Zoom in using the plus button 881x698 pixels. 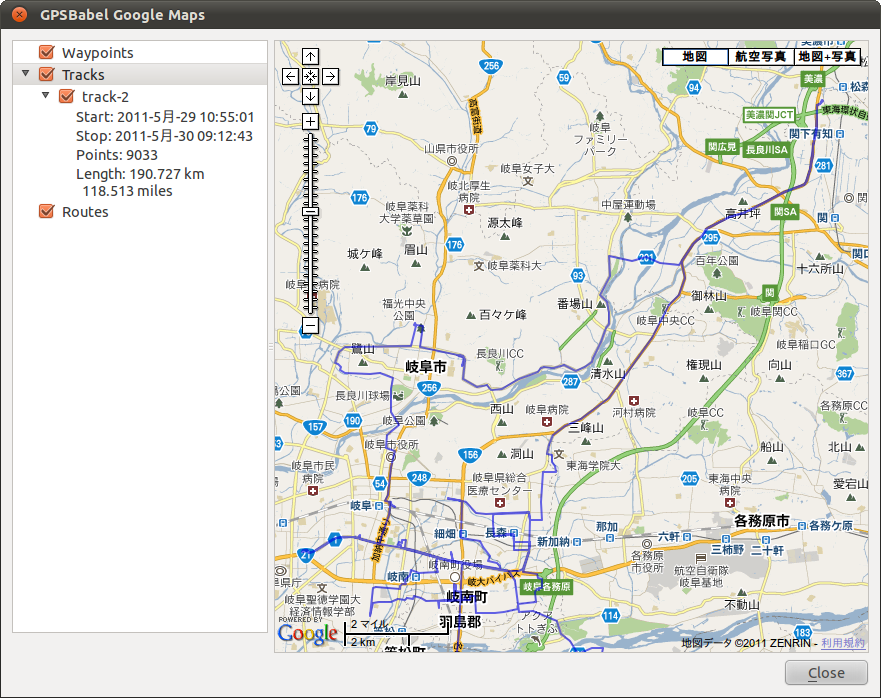tap(310, 122)
